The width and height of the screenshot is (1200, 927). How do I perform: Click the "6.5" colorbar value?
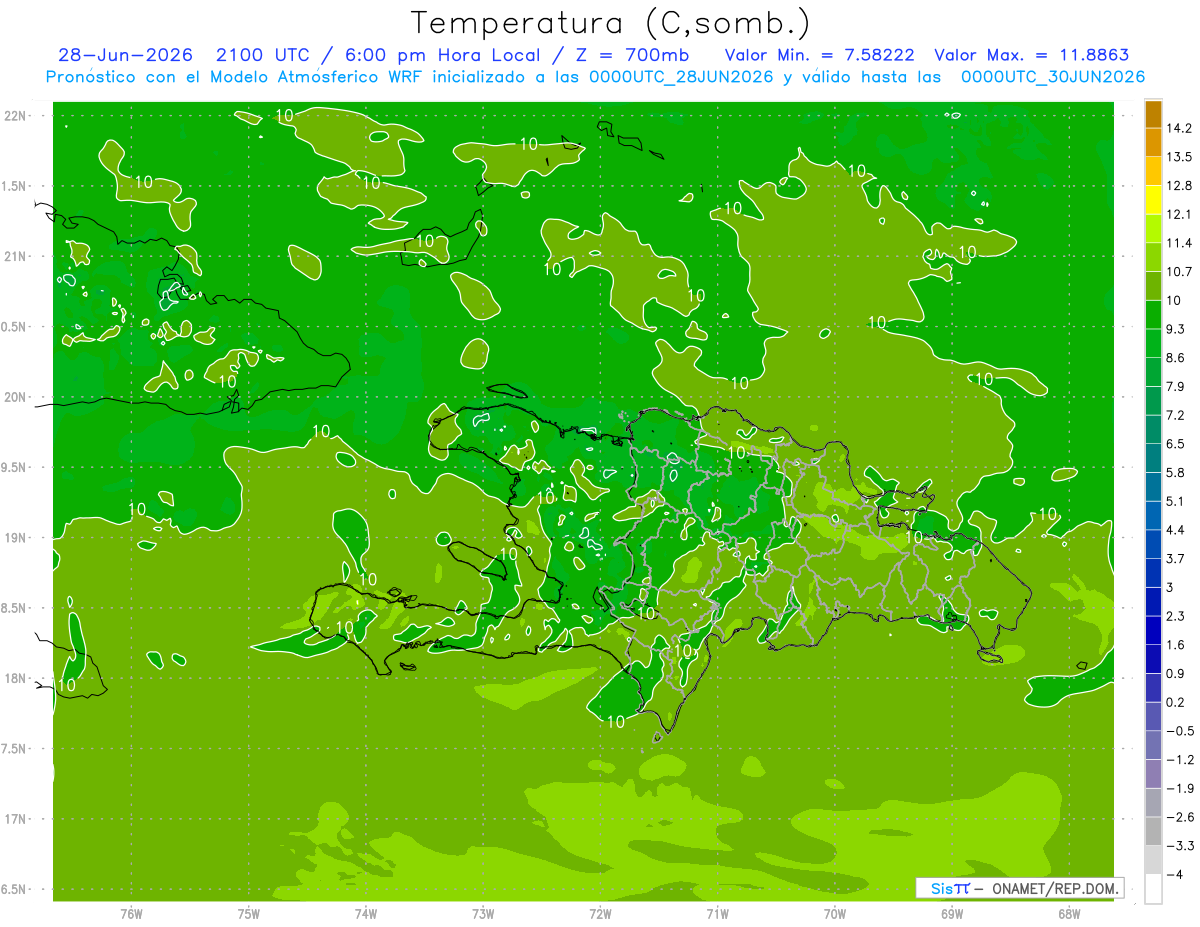coord(1175,444)
